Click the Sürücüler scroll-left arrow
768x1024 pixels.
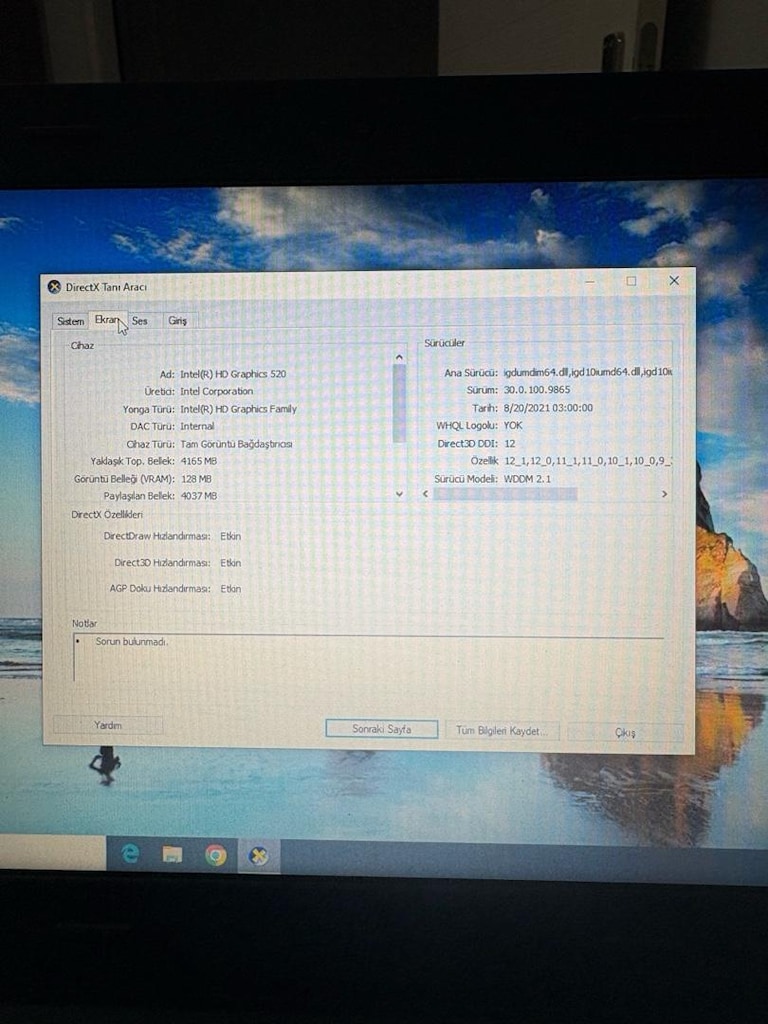[426, 494]
